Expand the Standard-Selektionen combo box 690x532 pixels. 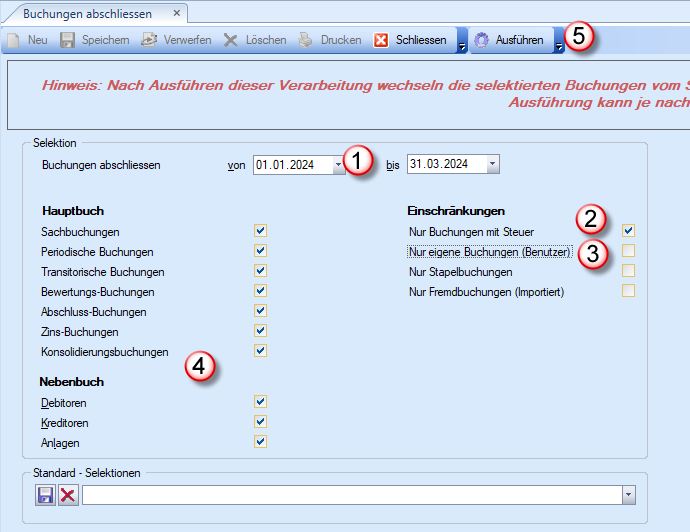point(628,495)
